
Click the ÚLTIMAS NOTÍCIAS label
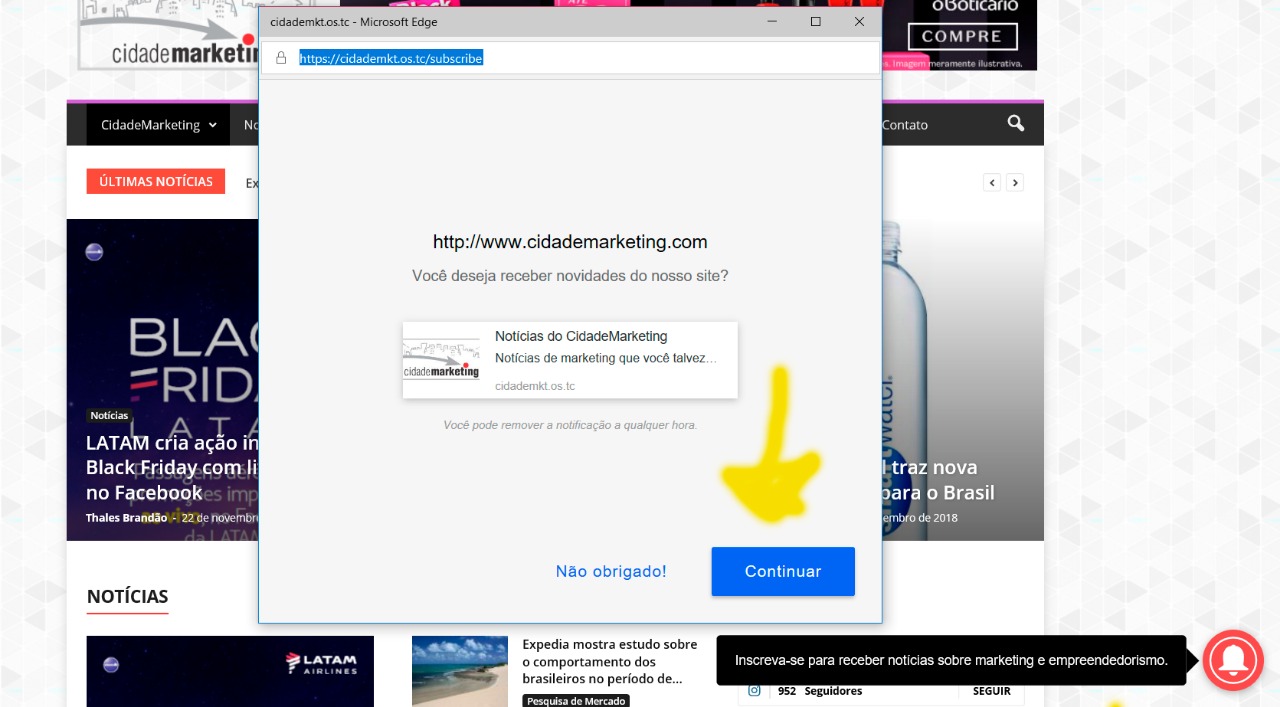[156, 181]
